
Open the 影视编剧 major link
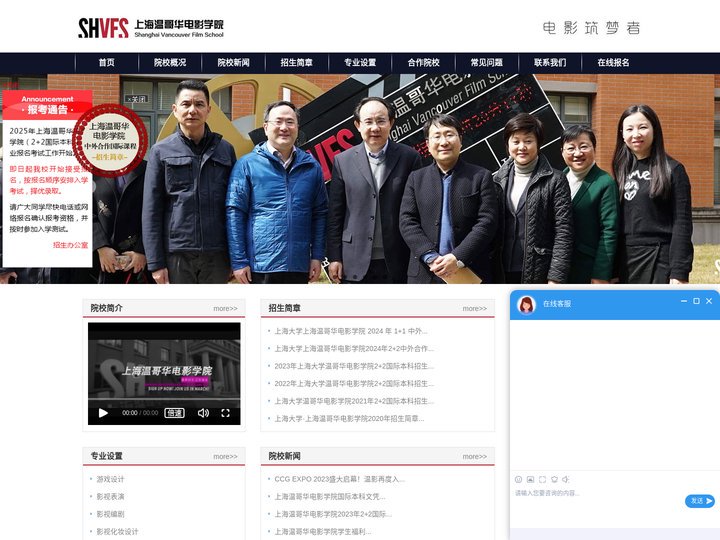click(x=110, y=514)
